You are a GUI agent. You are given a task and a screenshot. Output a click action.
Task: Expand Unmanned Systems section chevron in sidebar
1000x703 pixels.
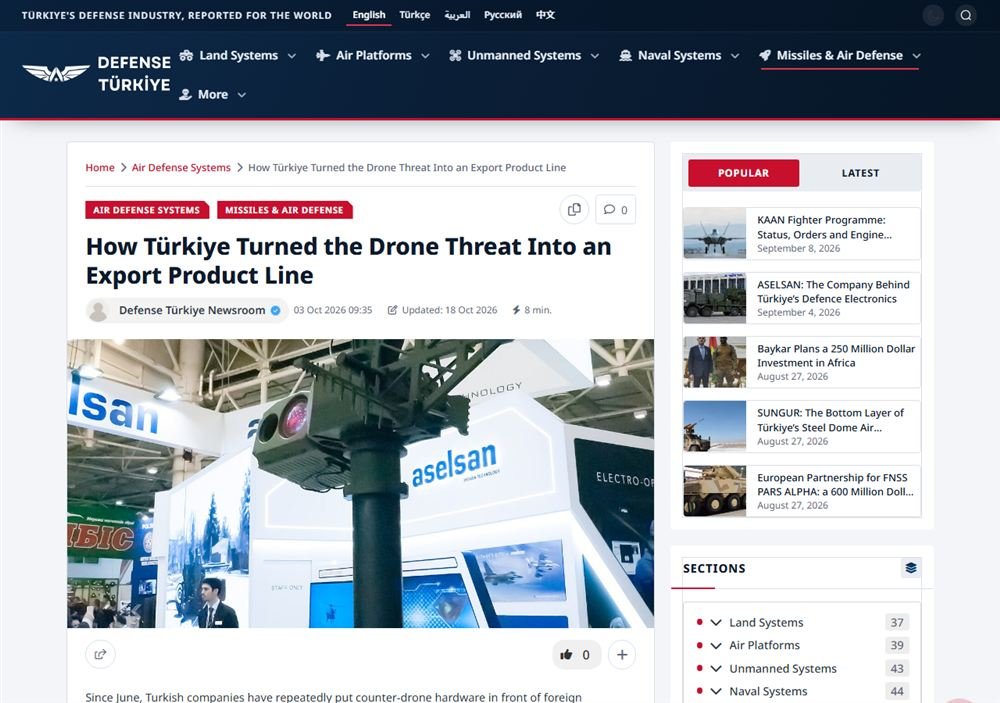point(716,669)
